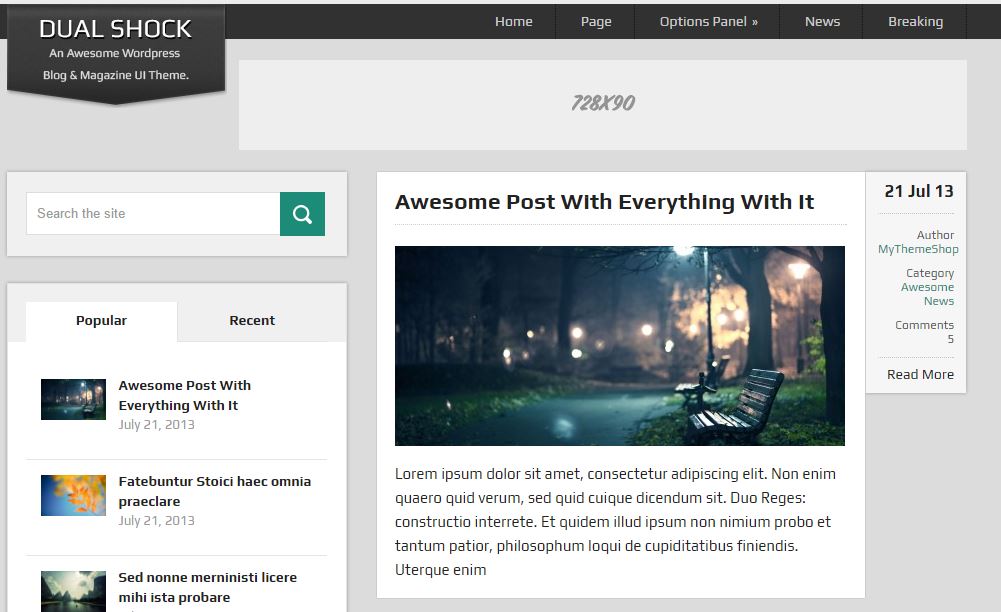The height and width of the screenshot is (612, 1001).
Task: Click the post date 21 Jul 13
Action: click(919, 191)
